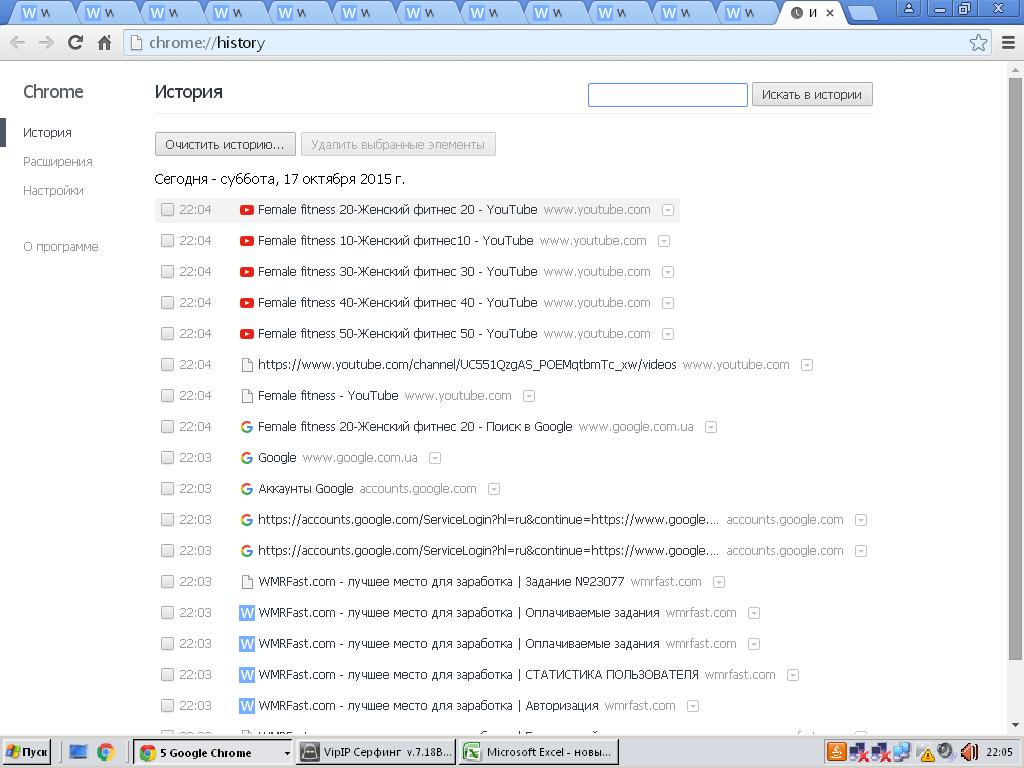The image size is (1024, 768).
Task: Close the active History tab
Action: pos(829,13)
